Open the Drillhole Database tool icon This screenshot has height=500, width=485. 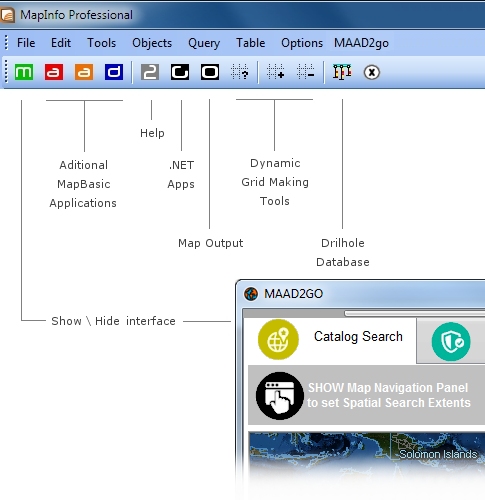(342, 72)
